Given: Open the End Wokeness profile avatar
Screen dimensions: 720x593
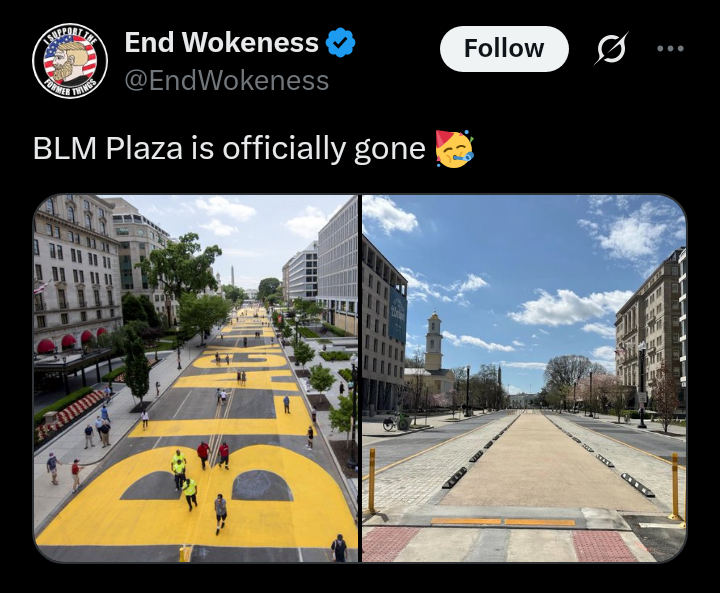Looking at the screenshot, I should [70, 61].
